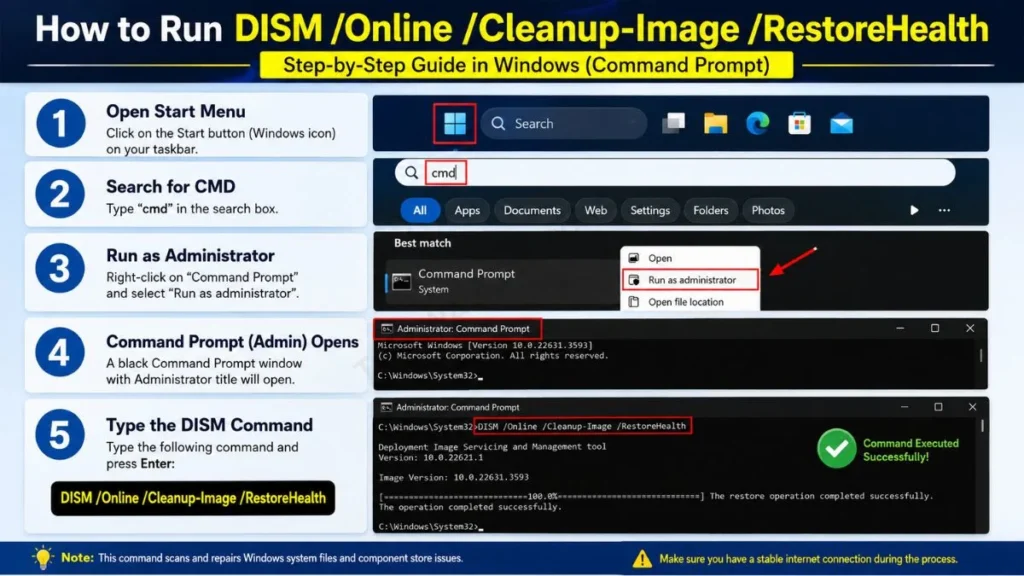Open Microsoft Store from the taskbar
This screenshot has height=576, width=1024.
coord(799,123)
